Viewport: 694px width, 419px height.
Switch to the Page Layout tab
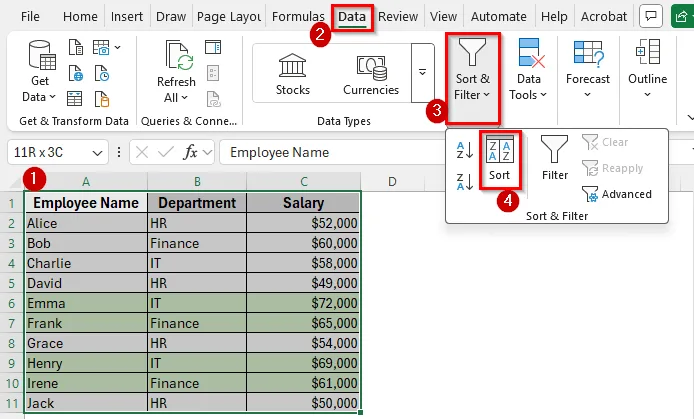[x=228, y=16]
